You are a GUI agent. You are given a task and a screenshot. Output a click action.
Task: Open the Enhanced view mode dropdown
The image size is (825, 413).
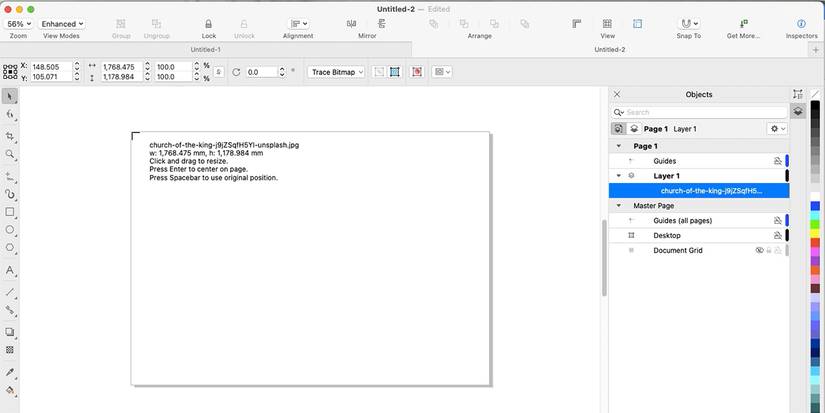(x=63, y=24)
